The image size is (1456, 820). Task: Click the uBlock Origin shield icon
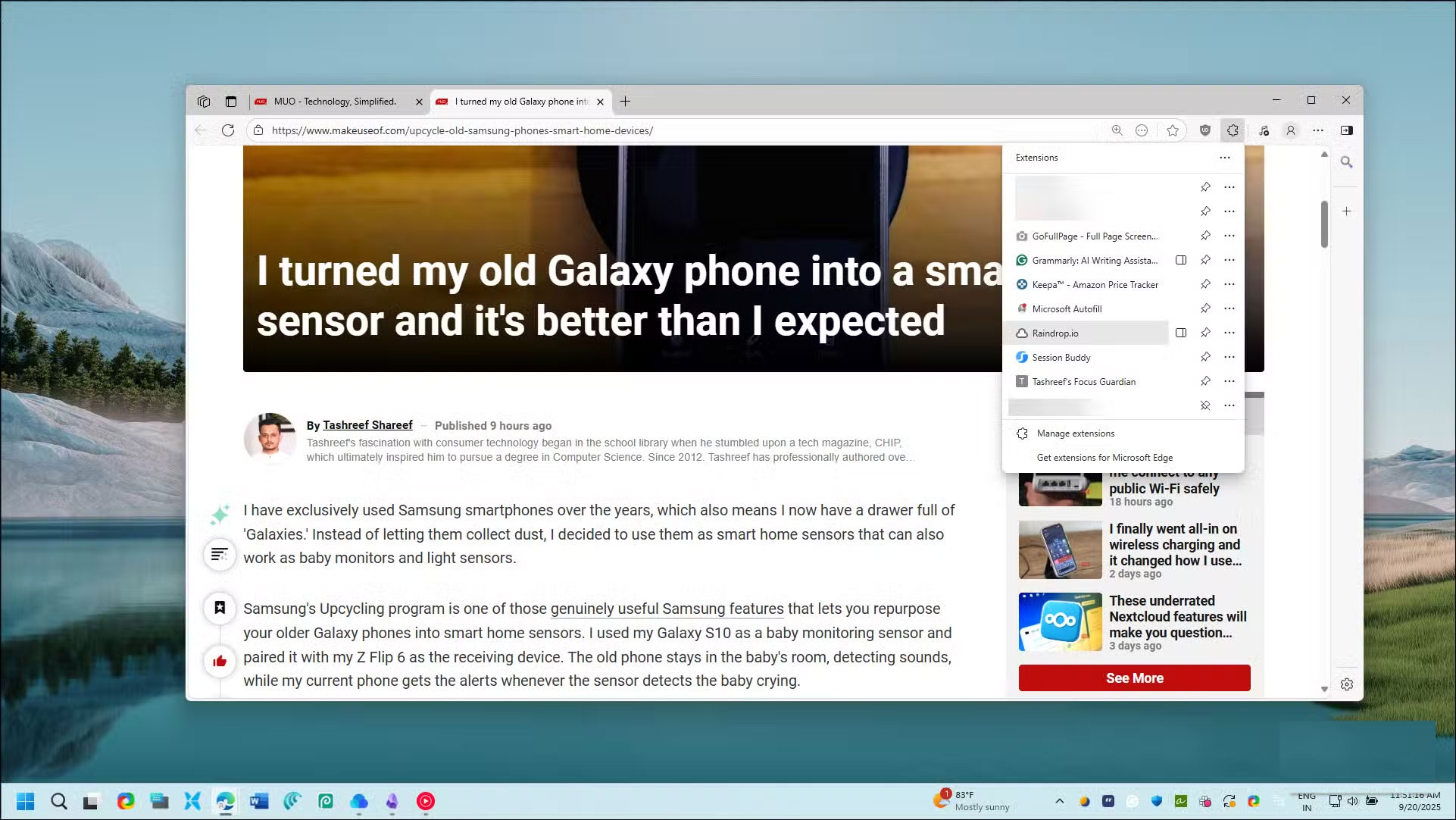pyautogui.click(x=1204, y=130)
